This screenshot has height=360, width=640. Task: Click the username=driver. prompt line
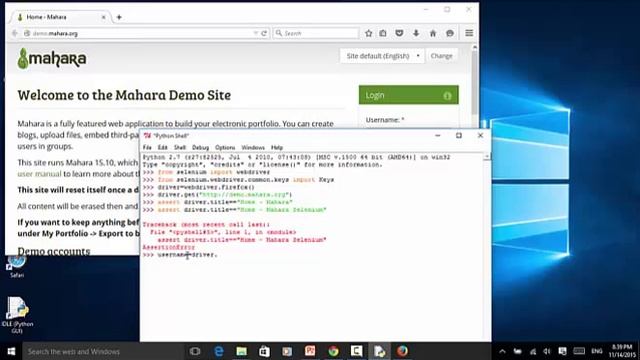tap(180, 255)
